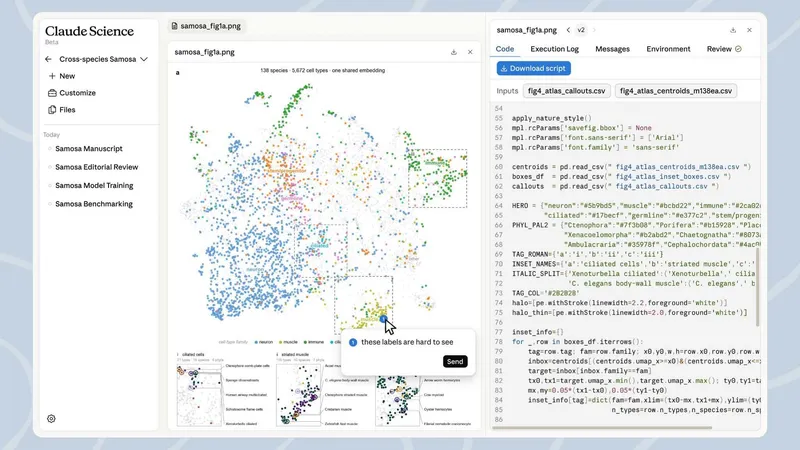Screen dimensions: 800x450
Task: Switch to the Review tab
Action: (x=723, y=49)
